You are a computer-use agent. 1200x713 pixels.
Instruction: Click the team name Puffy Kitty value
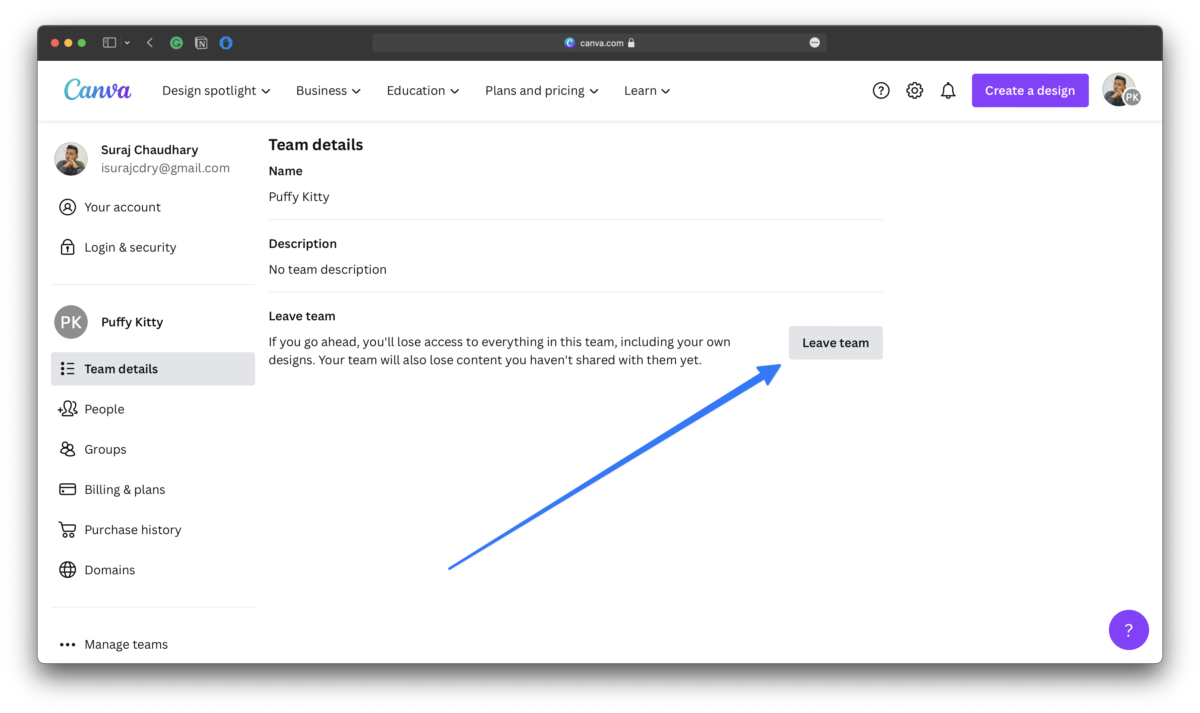click(x=299, y=197)
